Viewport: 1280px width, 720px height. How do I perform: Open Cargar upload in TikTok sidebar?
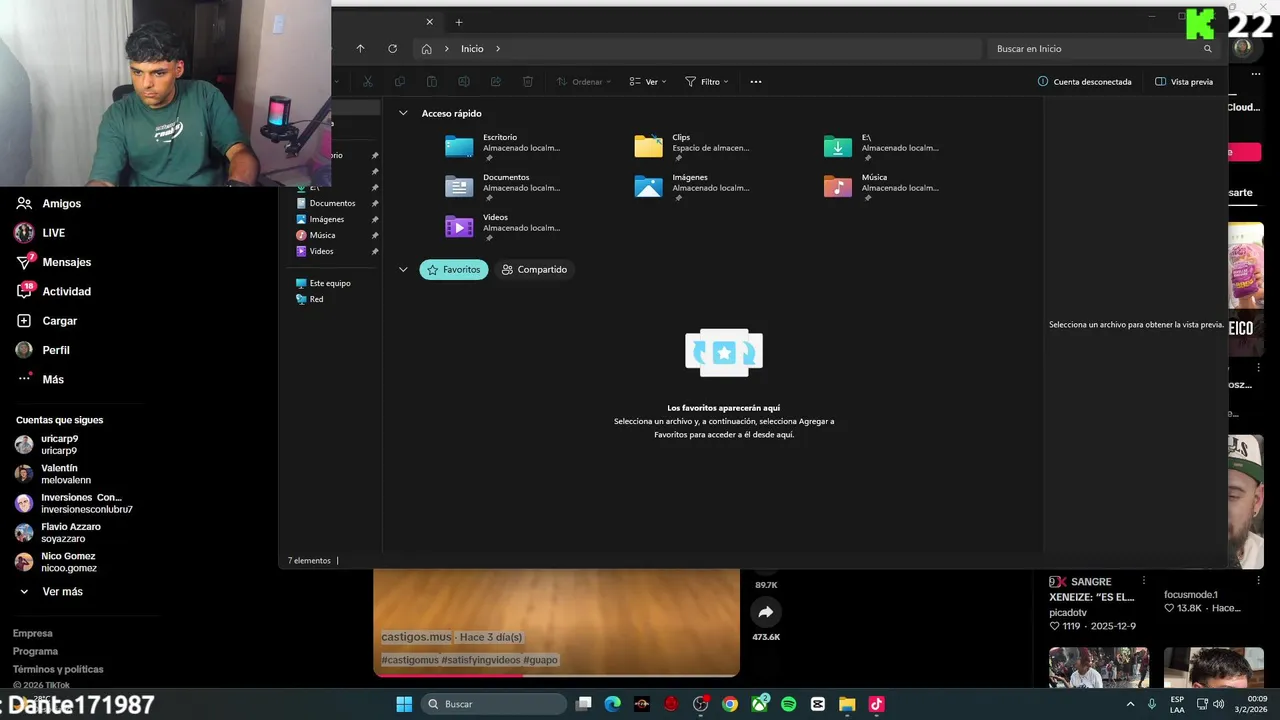coord(47,321)
